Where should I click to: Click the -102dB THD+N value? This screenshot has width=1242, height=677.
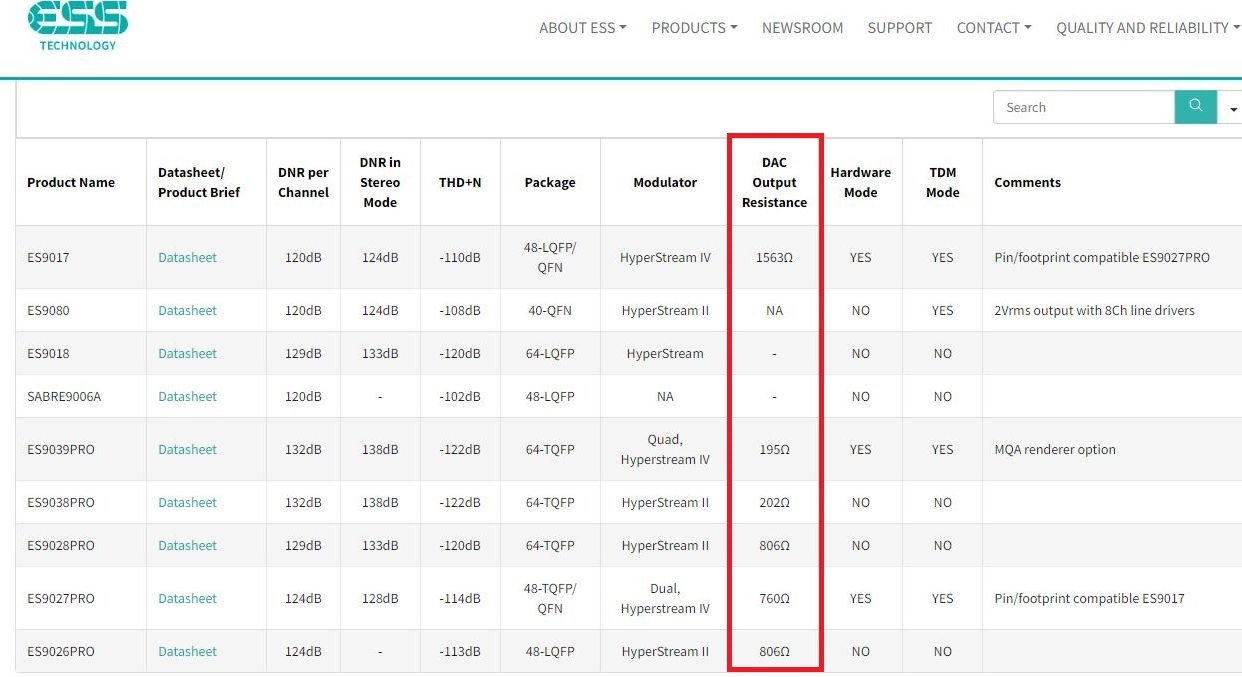click(x=460, y=396)
